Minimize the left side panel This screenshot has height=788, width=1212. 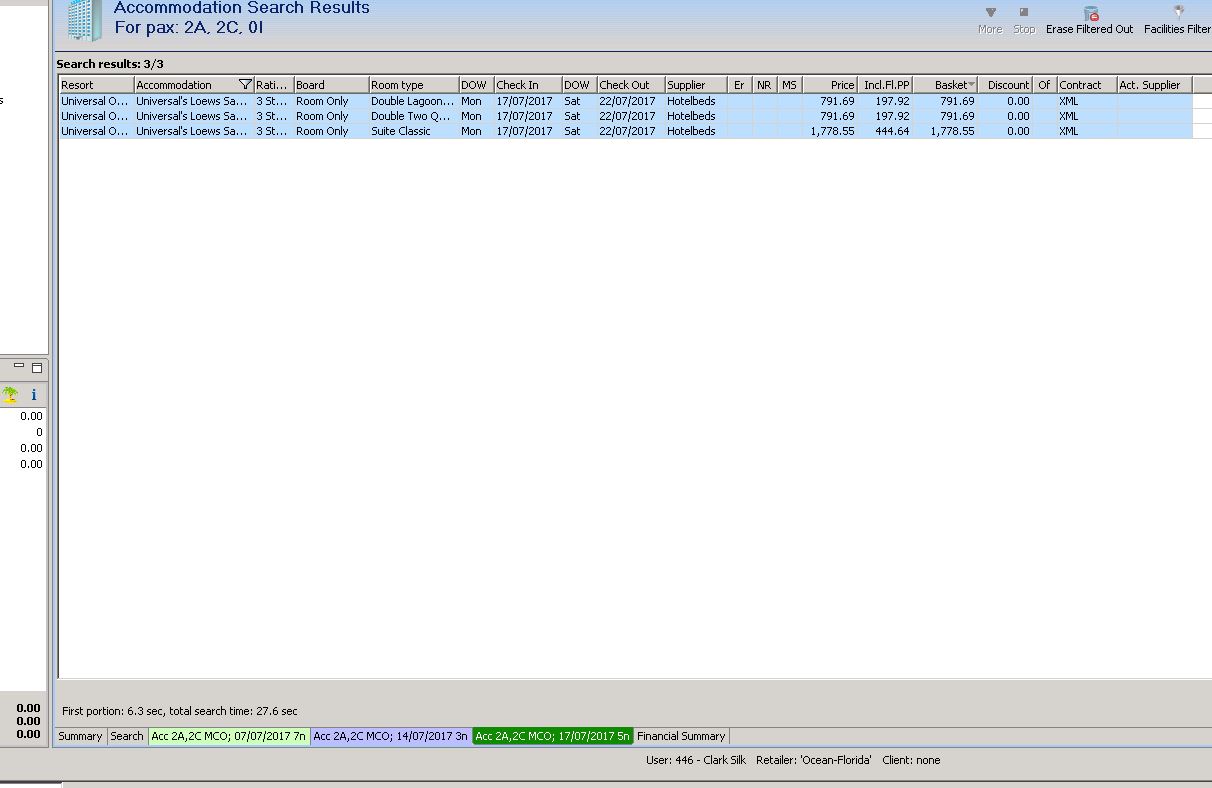coord(19,366)
